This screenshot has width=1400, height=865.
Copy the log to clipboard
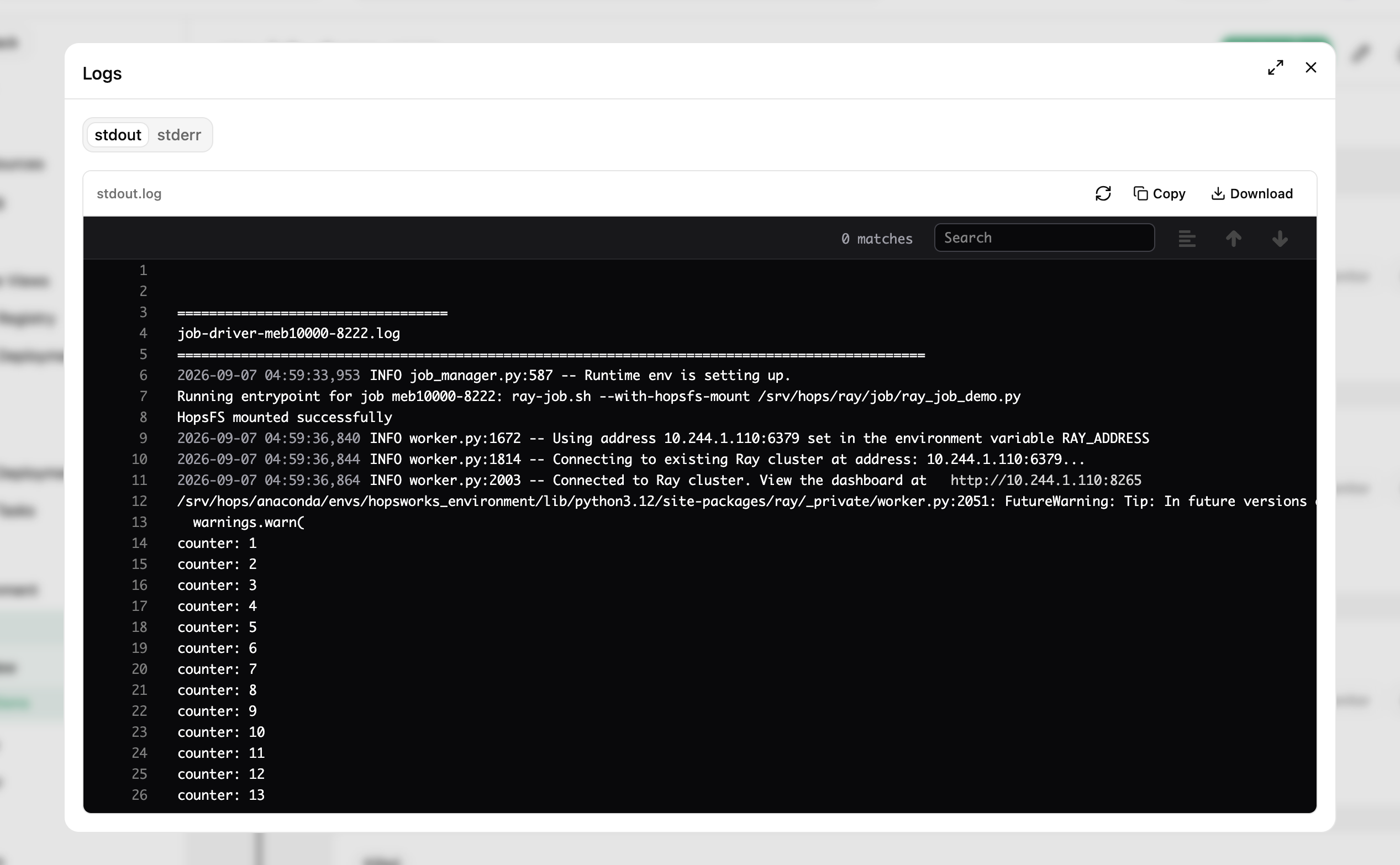pos(1159,193)
